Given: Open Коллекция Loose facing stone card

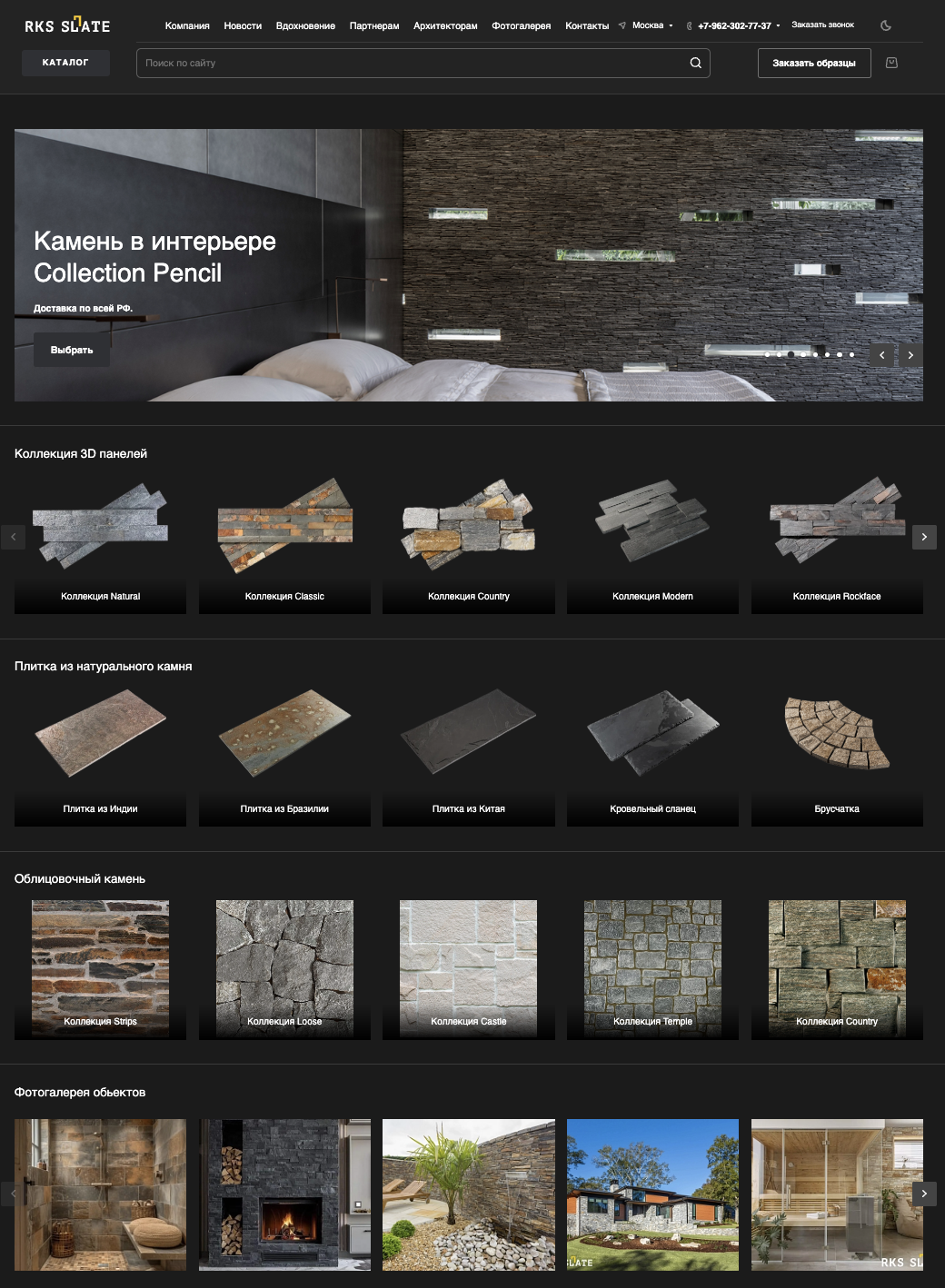Looking at the screenshot, I should (x=284, y=969).
